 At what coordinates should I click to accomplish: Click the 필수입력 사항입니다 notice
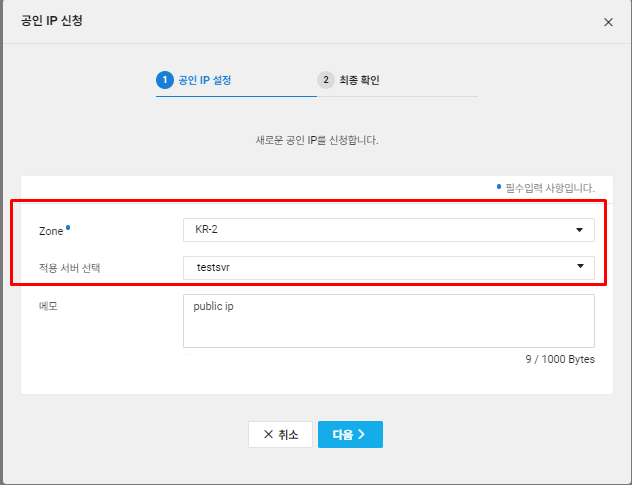(550, 188)
